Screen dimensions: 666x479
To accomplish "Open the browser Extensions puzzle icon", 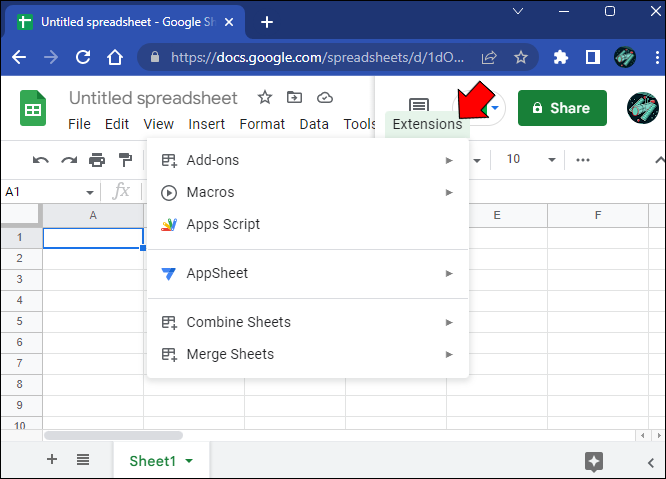I will click(561, 57).
